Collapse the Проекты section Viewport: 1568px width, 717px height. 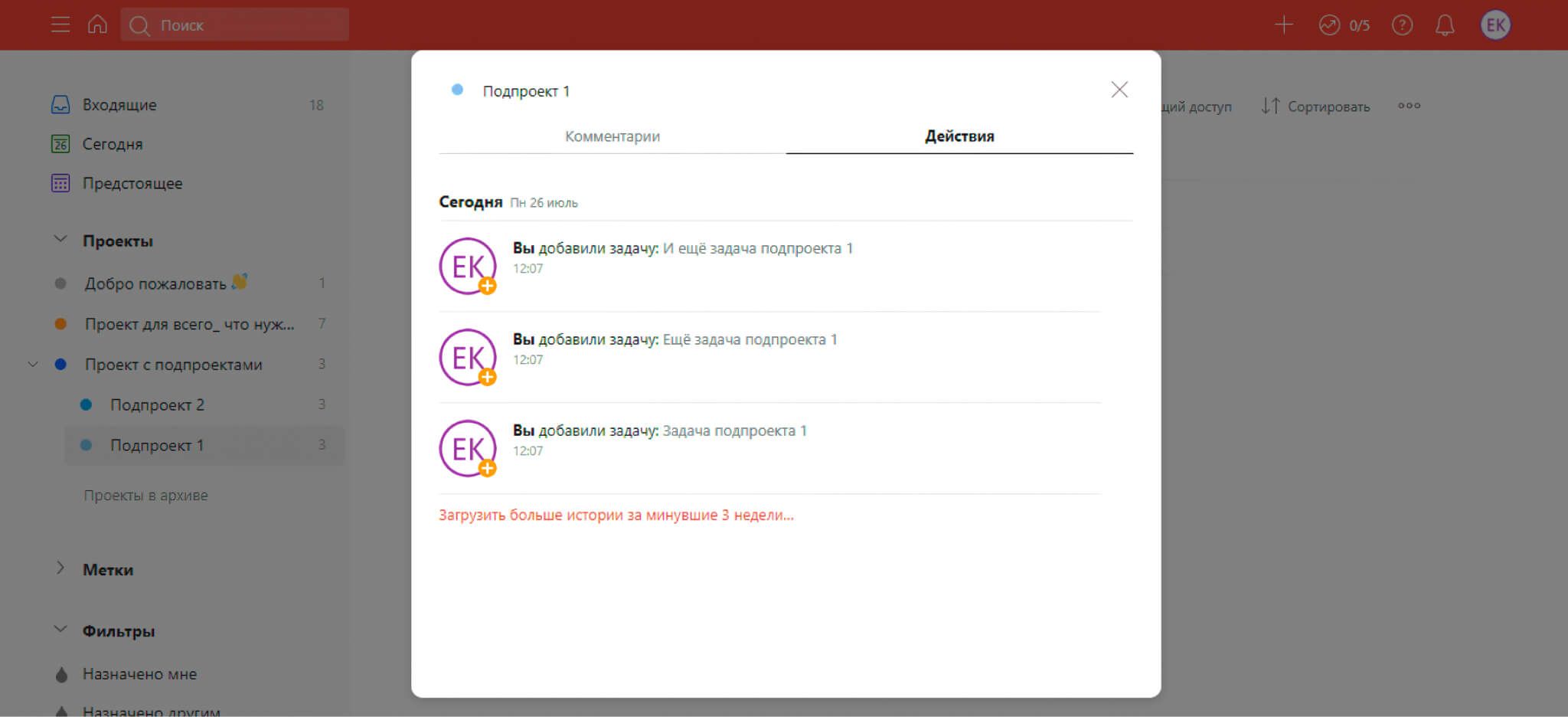tap(60, 240)
